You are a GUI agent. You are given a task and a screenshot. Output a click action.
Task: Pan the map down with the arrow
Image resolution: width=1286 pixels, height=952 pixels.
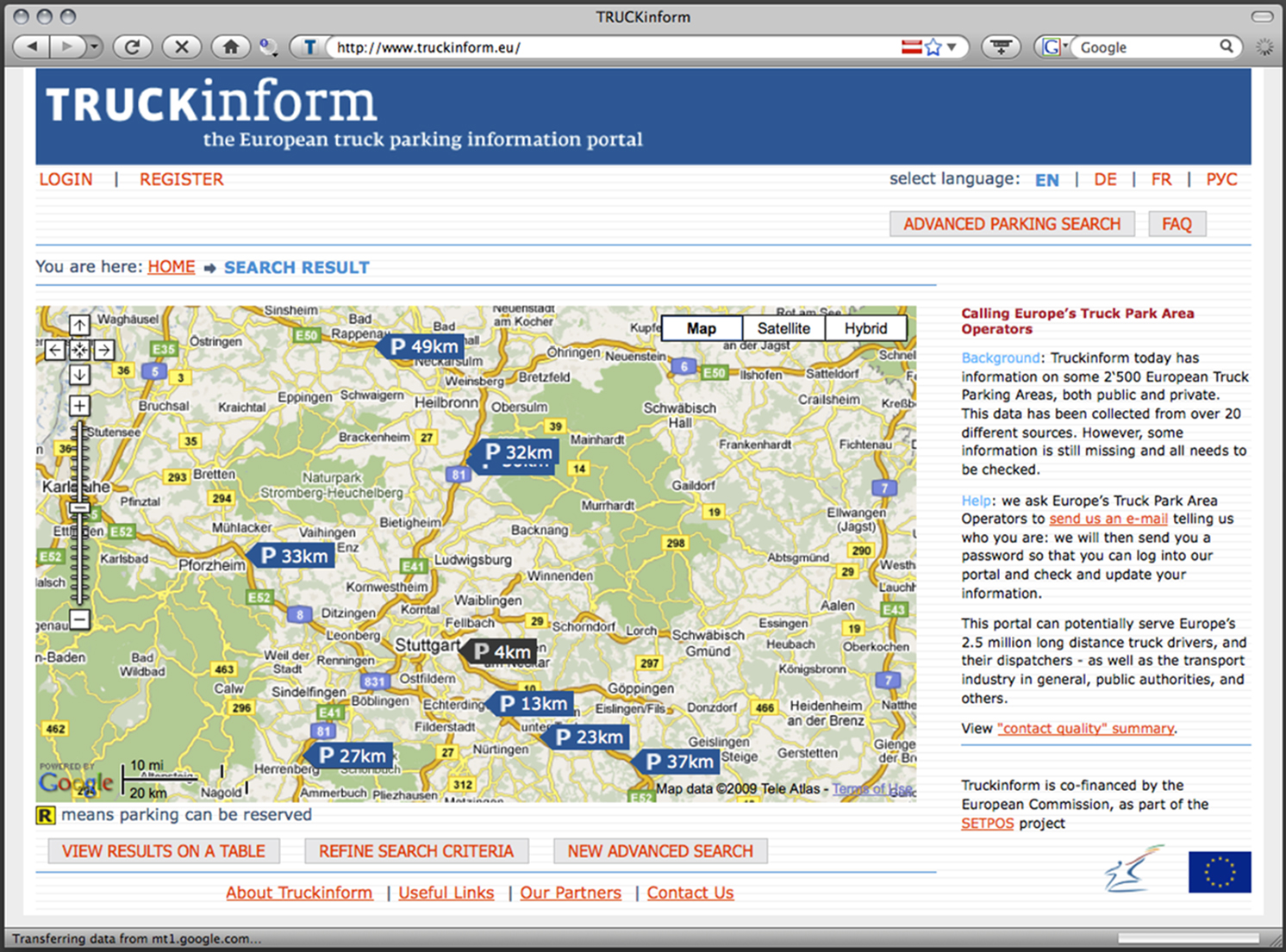point(79,375)
